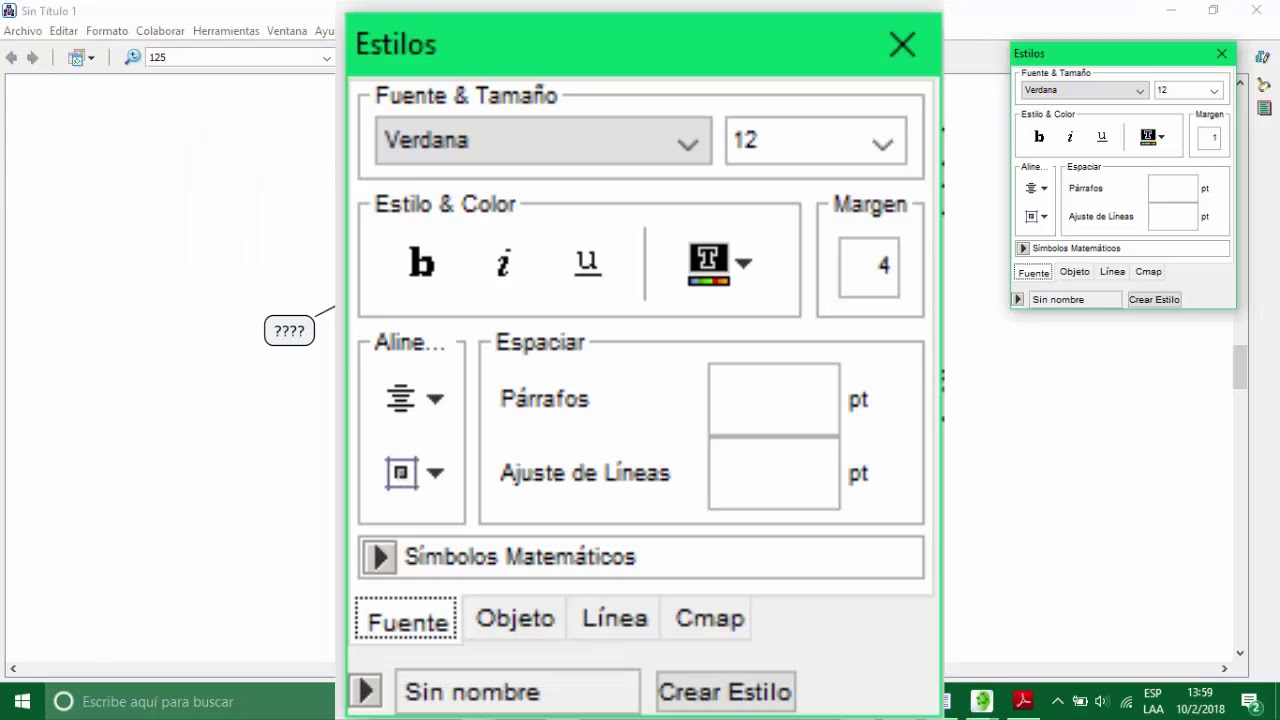Image resolution: width=1280 pixels, height=720 pixels.
Task: Click Crear Estilo button in large Estilos panel
Action: tap(726, 692)
